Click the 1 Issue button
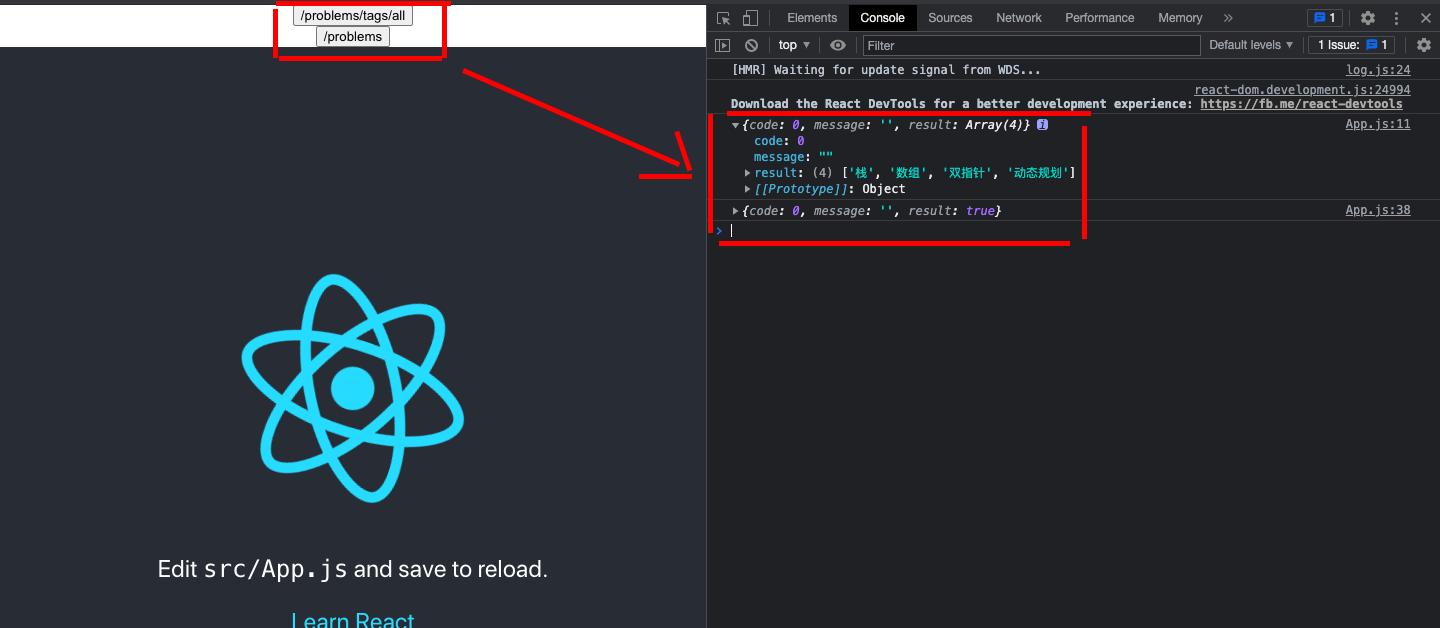The image size is (1440, 628). point(1351,45)
